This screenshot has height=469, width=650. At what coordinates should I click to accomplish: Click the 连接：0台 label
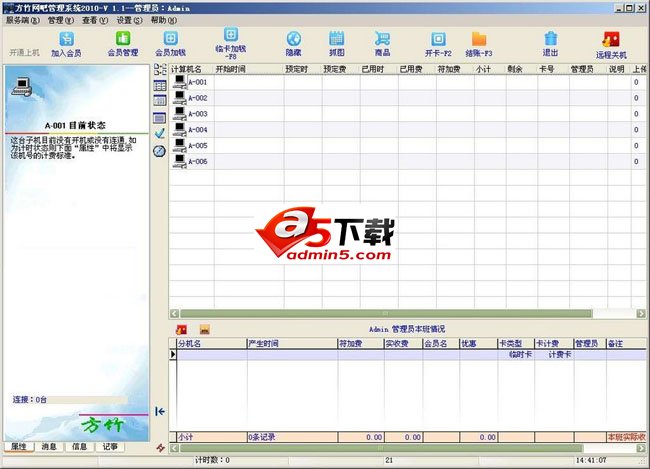(x=29, y=400)
